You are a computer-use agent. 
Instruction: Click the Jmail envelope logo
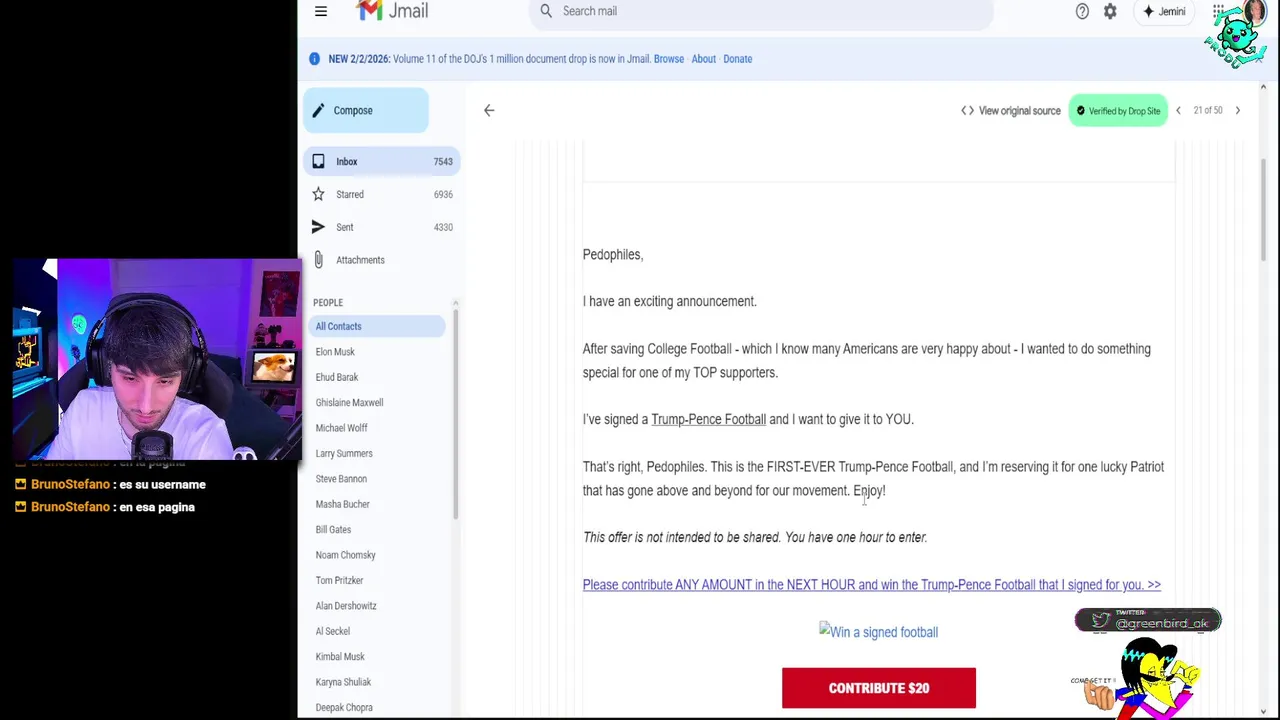tap(370, 10)
